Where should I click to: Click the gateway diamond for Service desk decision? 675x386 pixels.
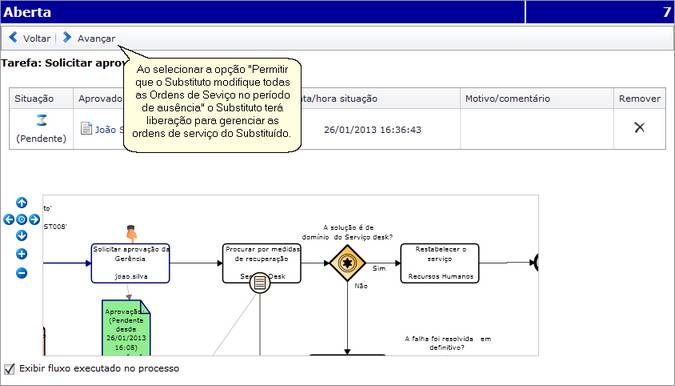pyautogui.click(x=347, y=263)
